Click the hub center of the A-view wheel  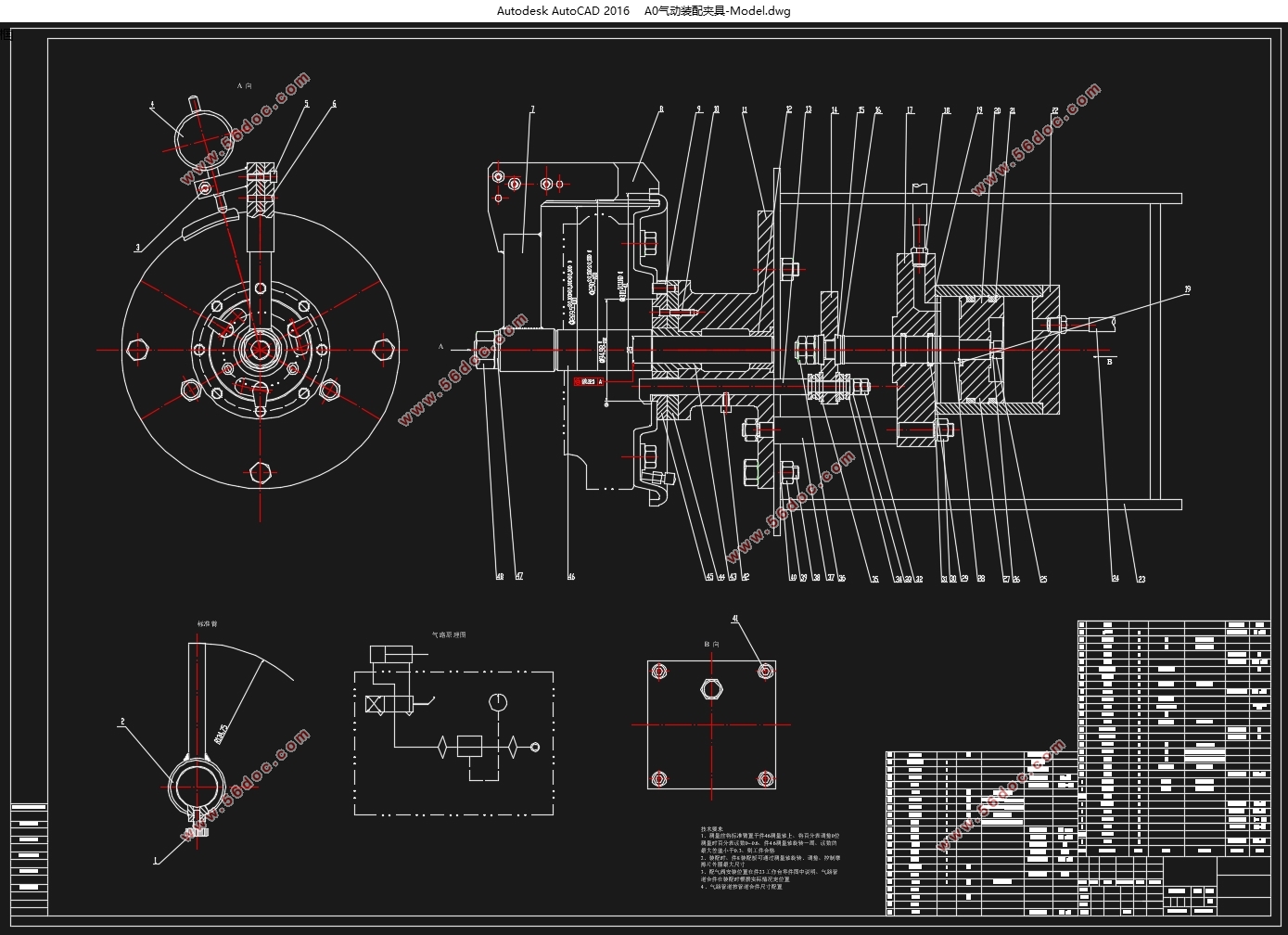pos(261,350)
